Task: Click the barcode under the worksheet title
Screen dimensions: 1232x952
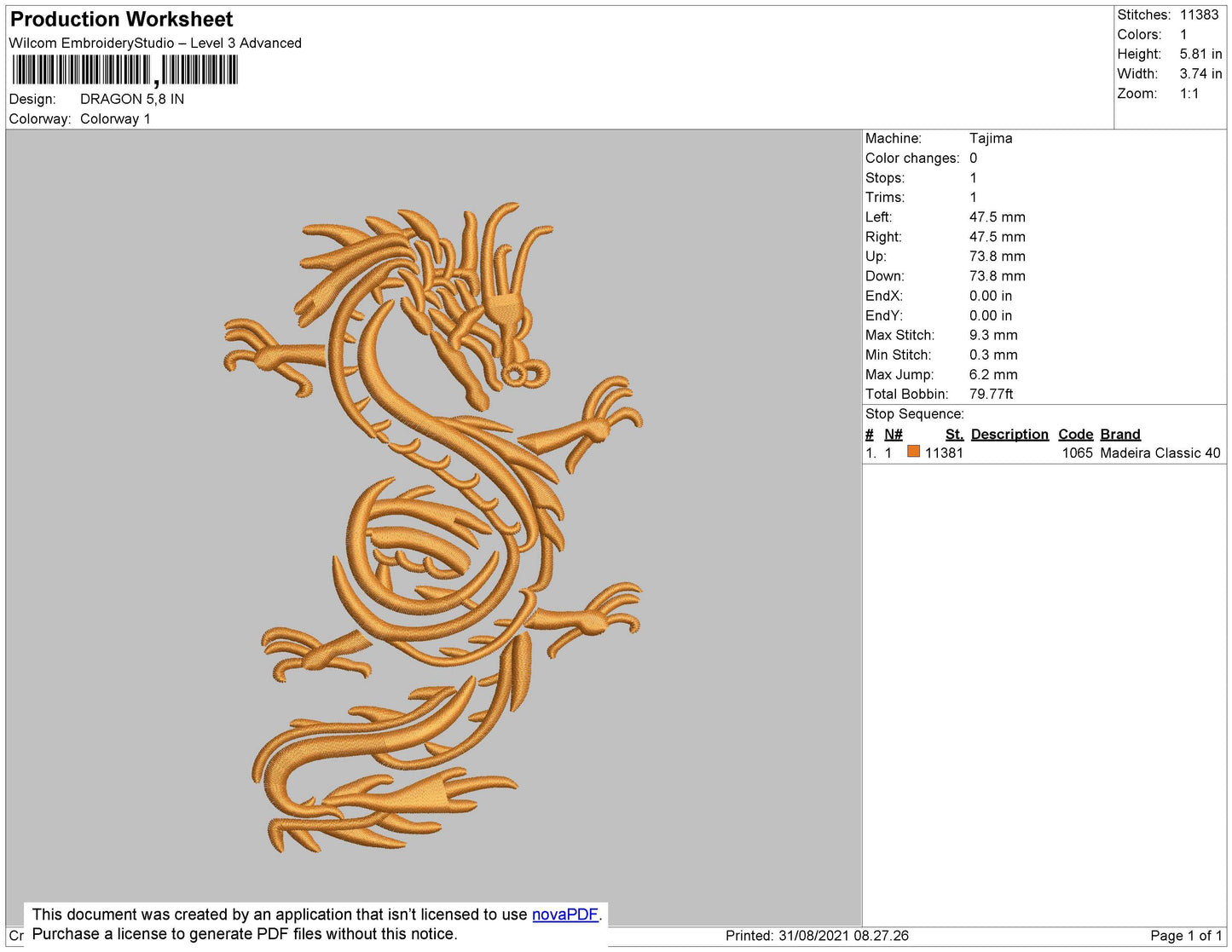Action: click(x=125, y=70)
